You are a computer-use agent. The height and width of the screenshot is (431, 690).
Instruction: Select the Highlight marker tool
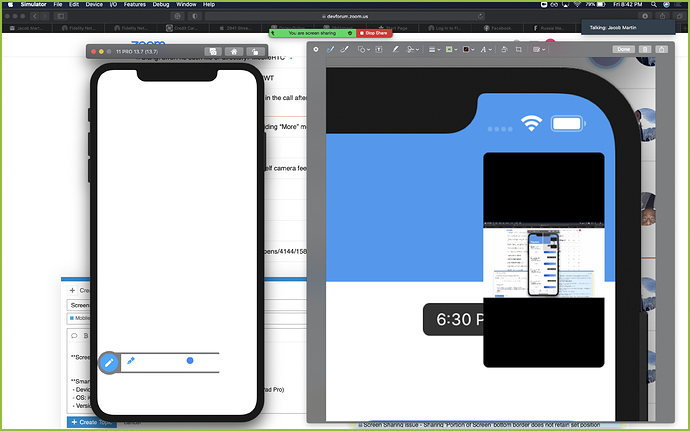coord(395,49)
